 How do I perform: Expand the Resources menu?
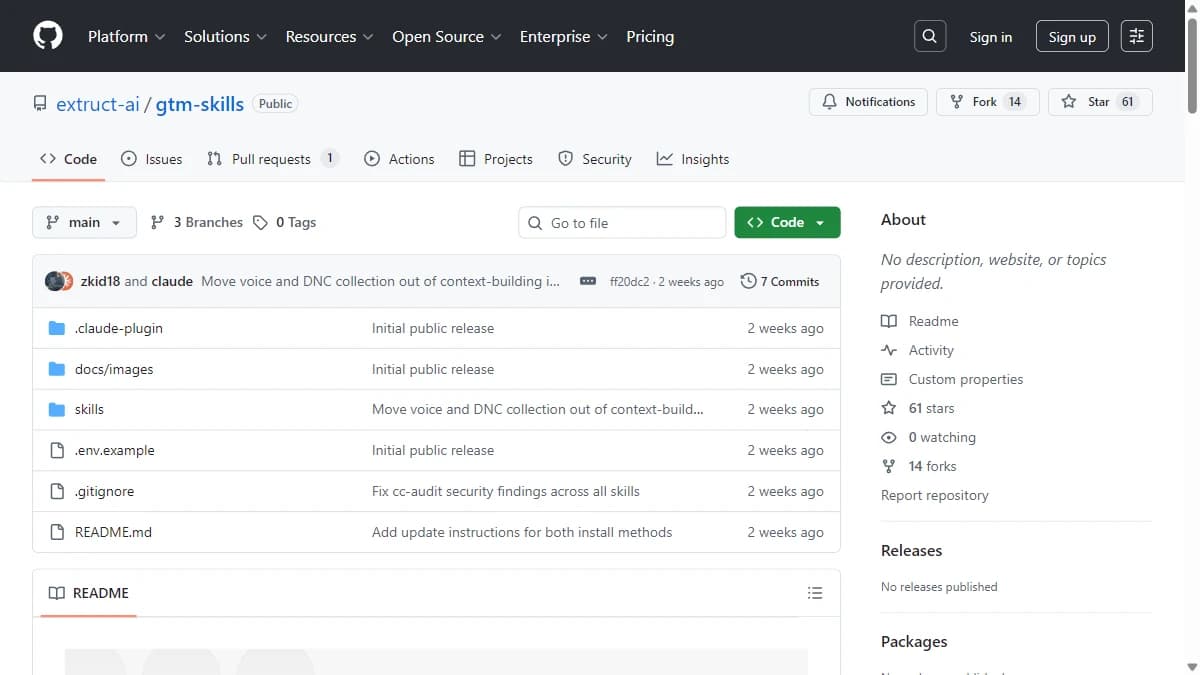(x=329, y=36)
